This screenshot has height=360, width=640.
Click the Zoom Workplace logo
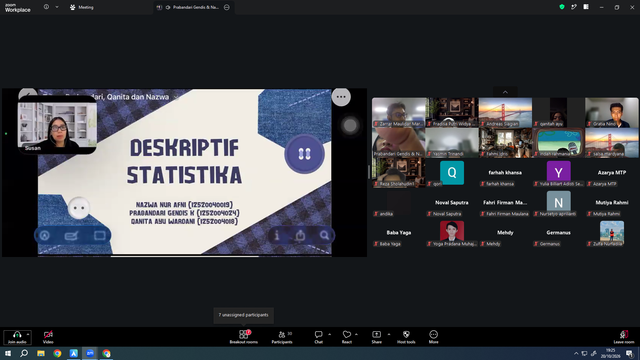point(18,8)
